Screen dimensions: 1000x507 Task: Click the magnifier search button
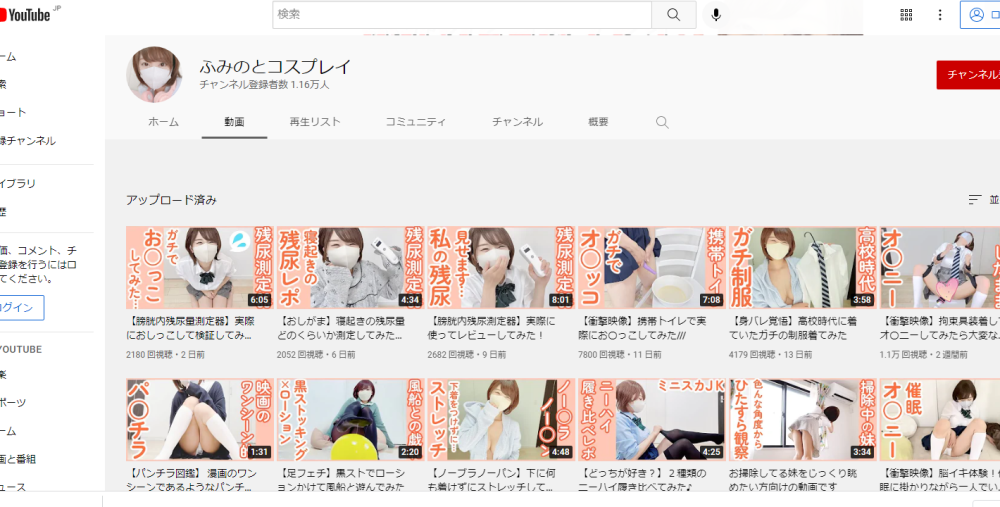click(673, 15)
